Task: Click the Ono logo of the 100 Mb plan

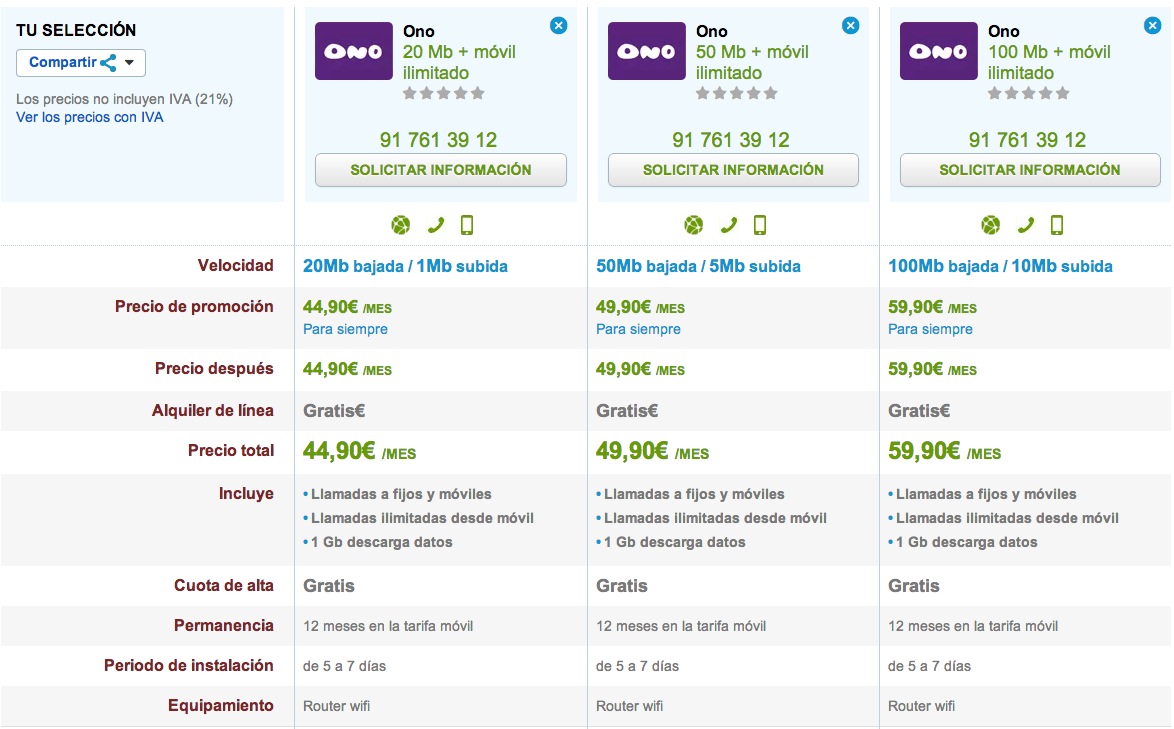Action: [x=938, y=51]
